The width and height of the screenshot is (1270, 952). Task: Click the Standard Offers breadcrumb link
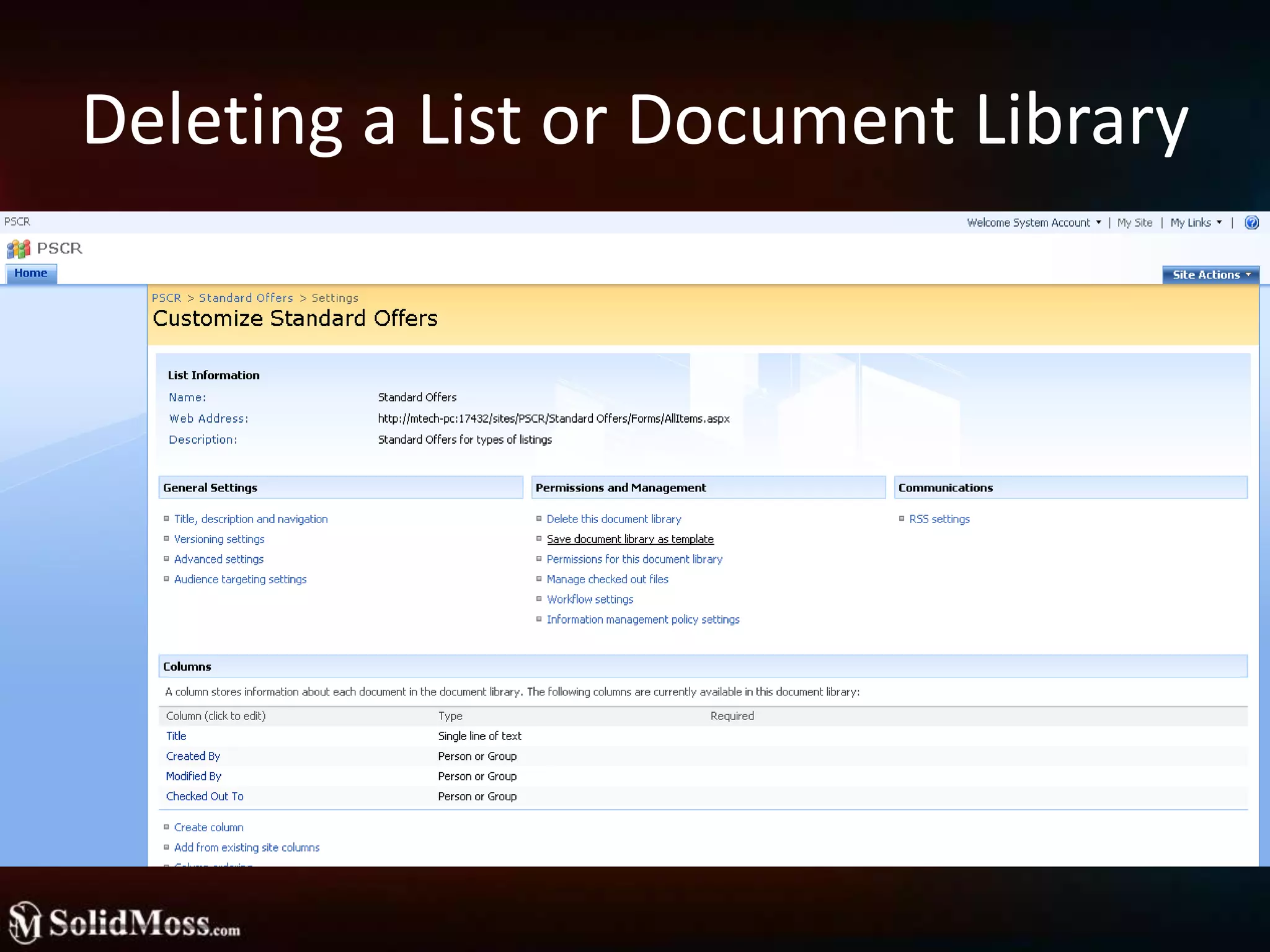(246, 298)
